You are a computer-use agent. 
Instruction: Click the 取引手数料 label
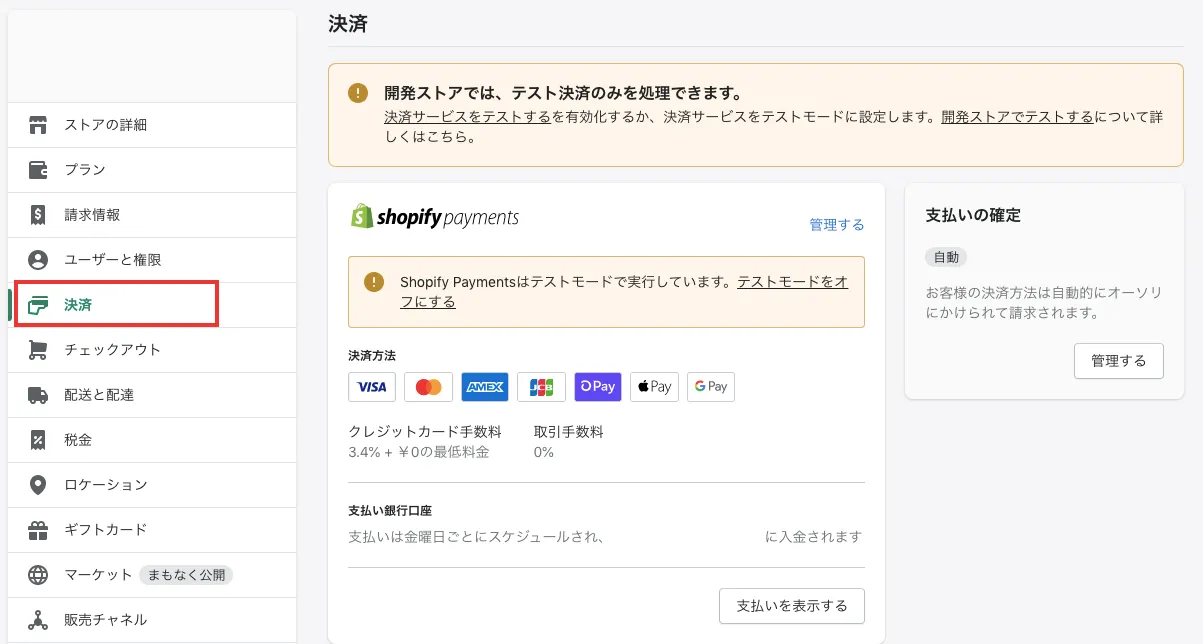tap(569, 432)
